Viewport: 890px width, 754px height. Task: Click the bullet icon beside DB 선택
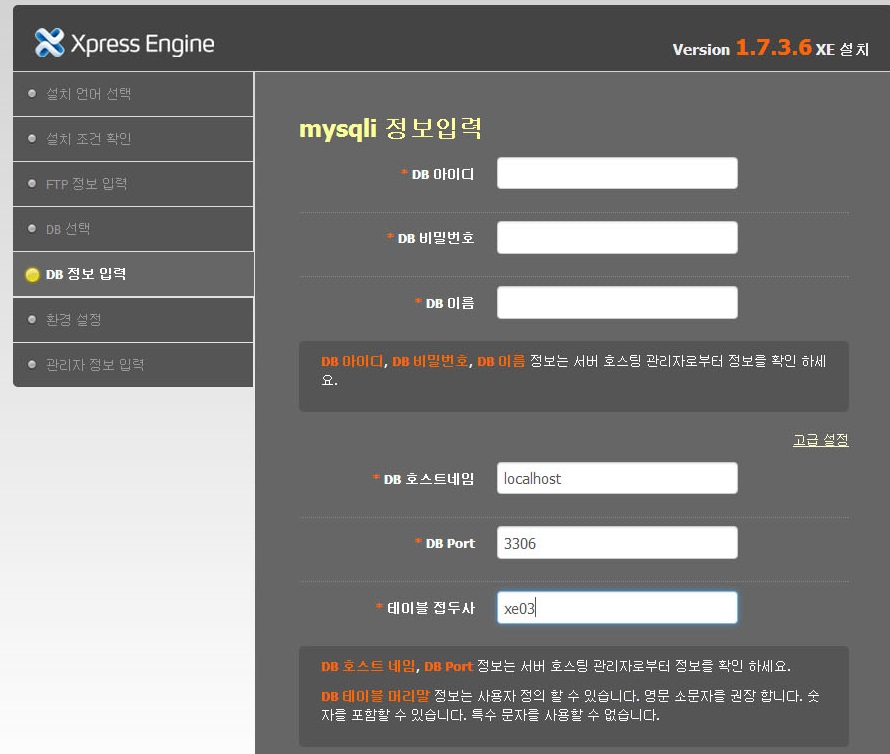click(31, 228)
